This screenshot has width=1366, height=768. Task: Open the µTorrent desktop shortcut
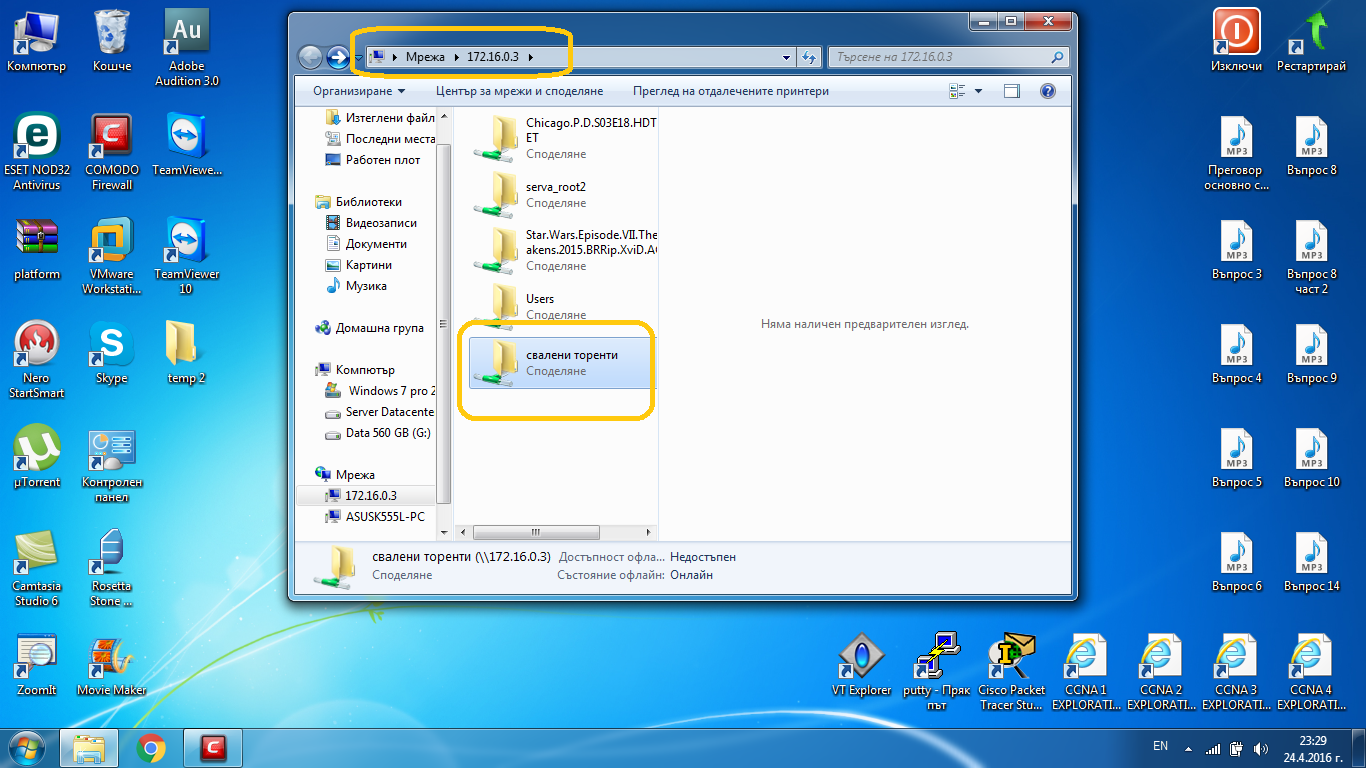tap(37, 457)
